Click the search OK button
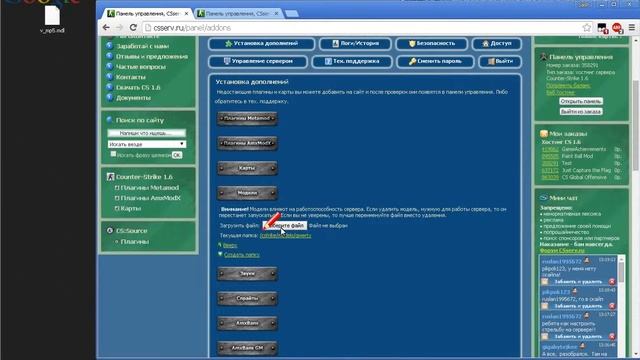 pos(177,156)
